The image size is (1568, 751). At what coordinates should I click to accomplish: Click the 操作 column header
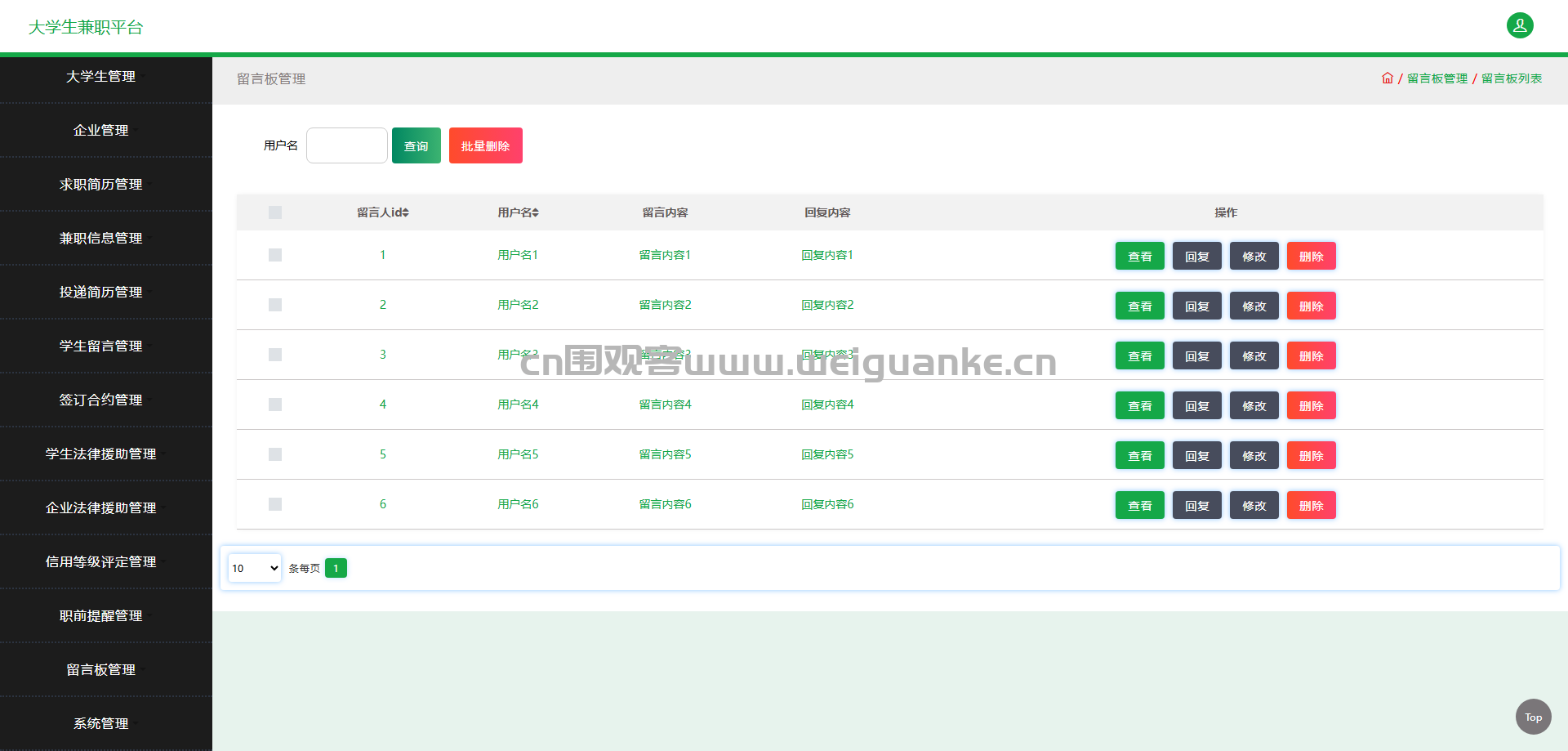[1226, 212]
